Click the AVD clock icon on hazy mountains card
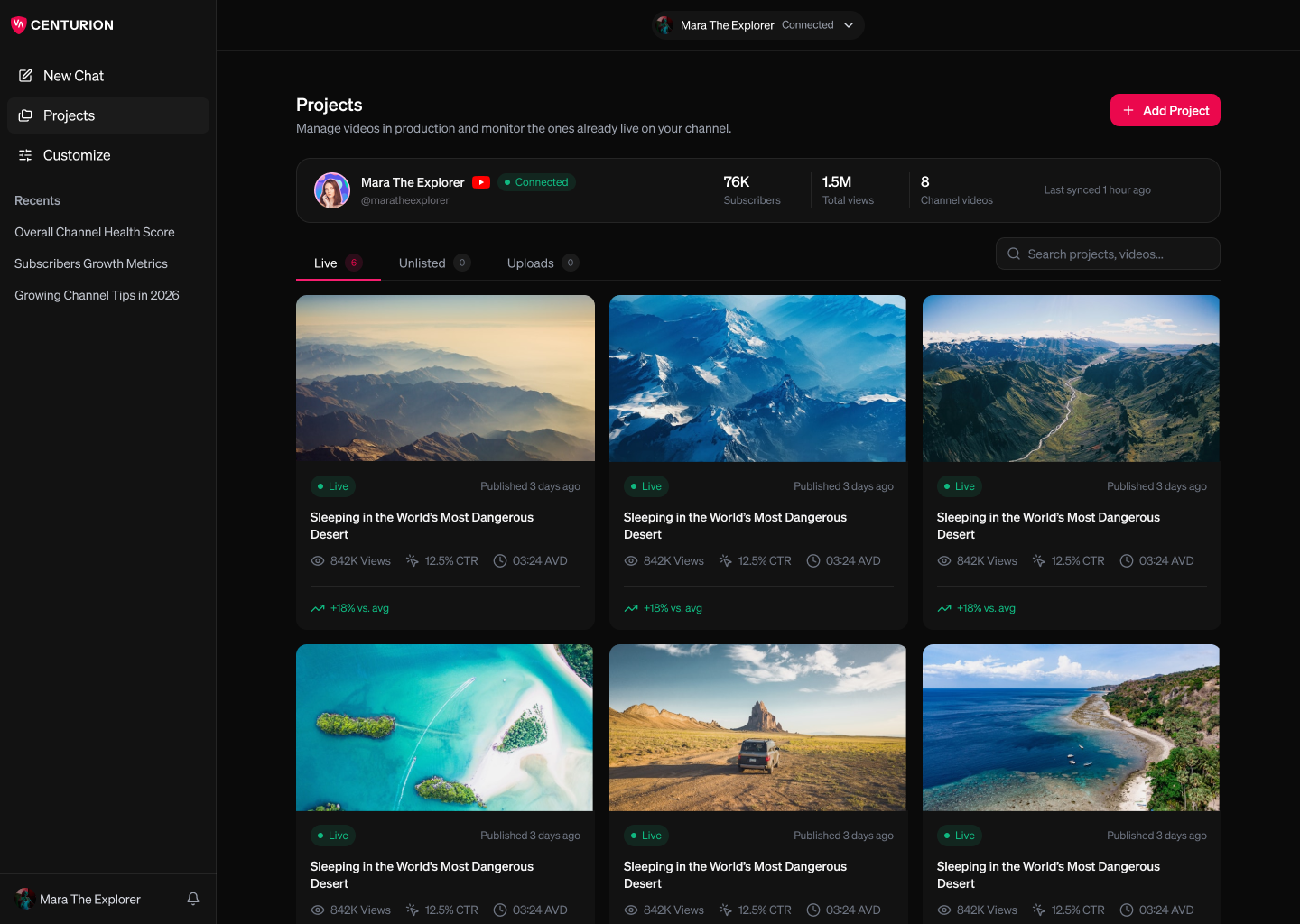This screenshot has width=1300, height=924. (x=500, y=560)
